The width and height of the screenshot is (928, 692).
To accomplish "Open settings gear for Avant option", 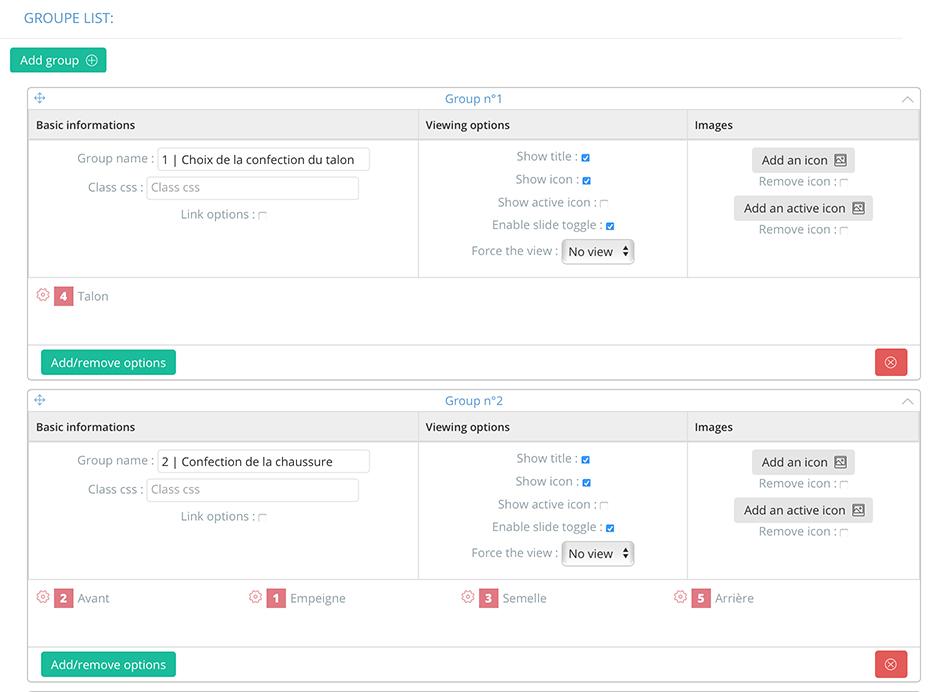I will pos(43,597).
